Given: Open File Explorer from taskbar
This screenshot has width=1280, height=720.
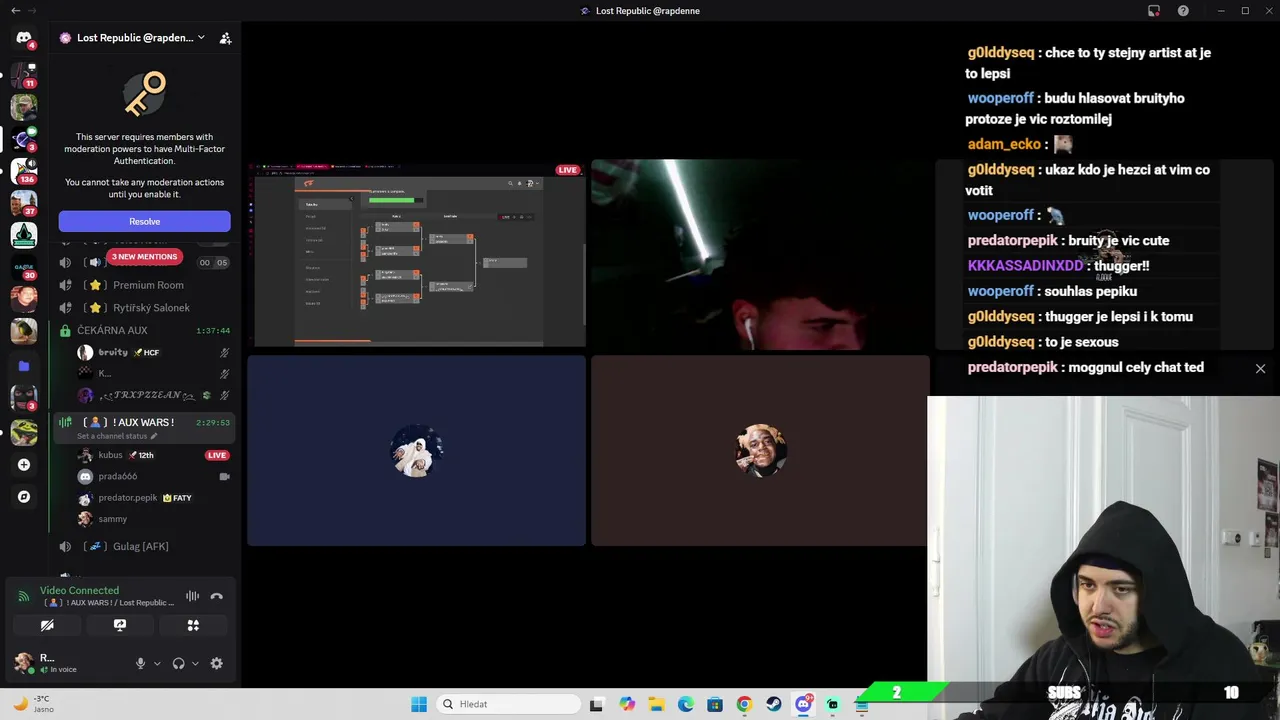Looking at the screenshot, I should pos(656,704).
